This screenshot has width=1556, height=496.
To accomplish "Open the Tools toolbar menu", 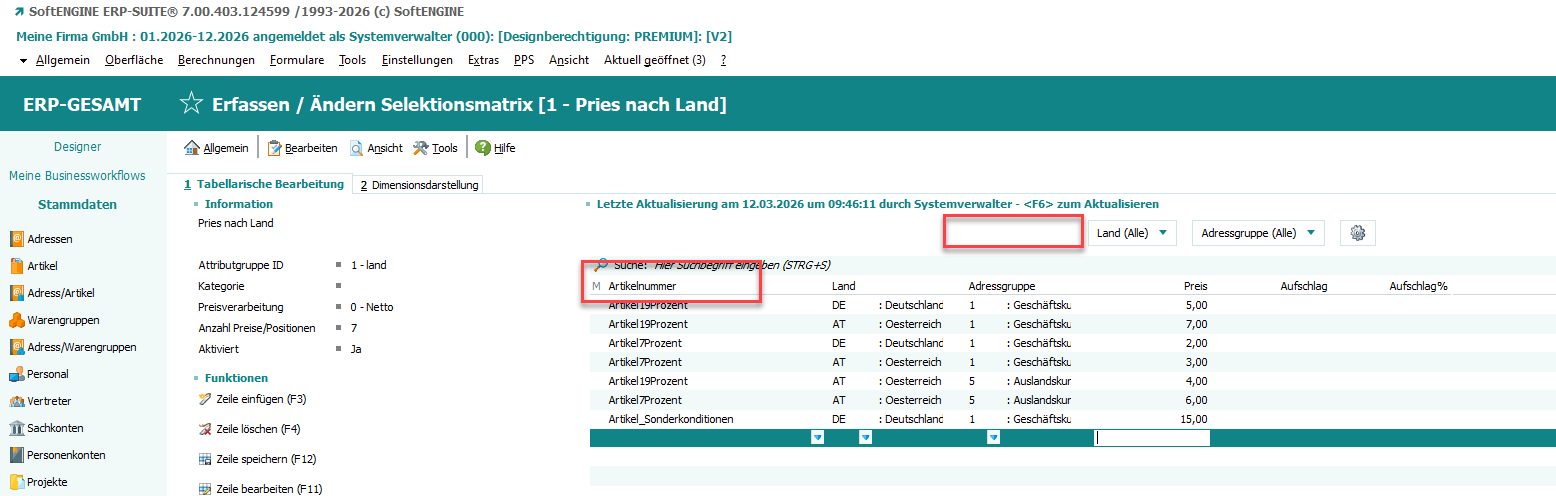I will coord(435,148).
